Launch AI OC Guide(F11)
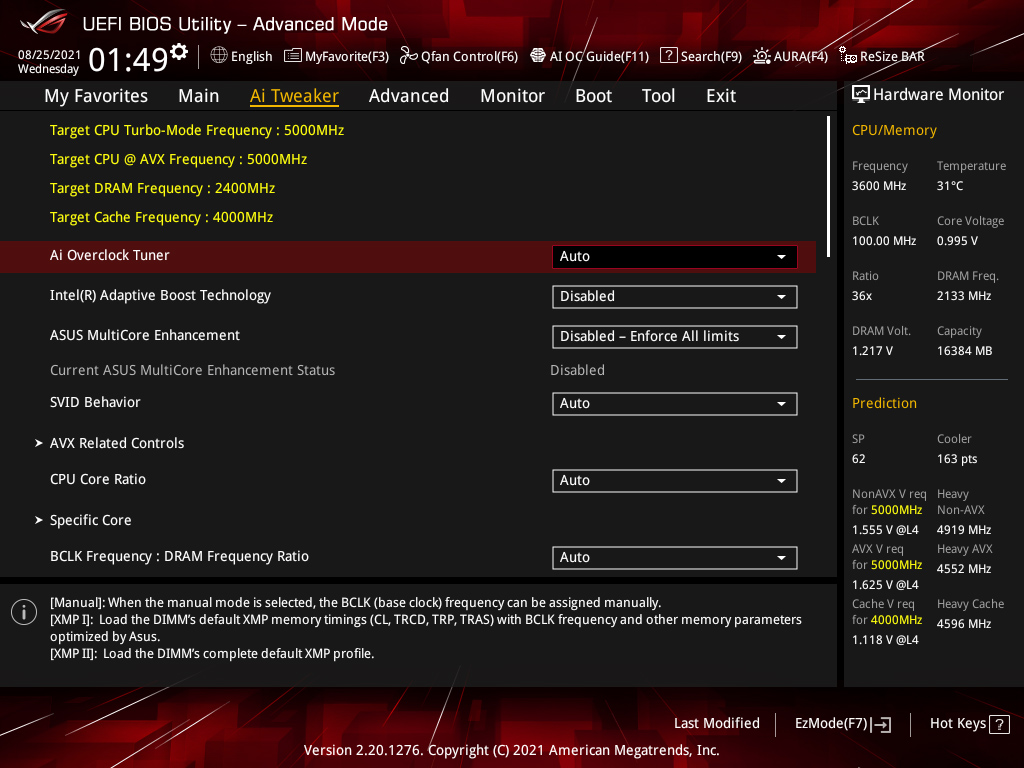 coord(600,56)
